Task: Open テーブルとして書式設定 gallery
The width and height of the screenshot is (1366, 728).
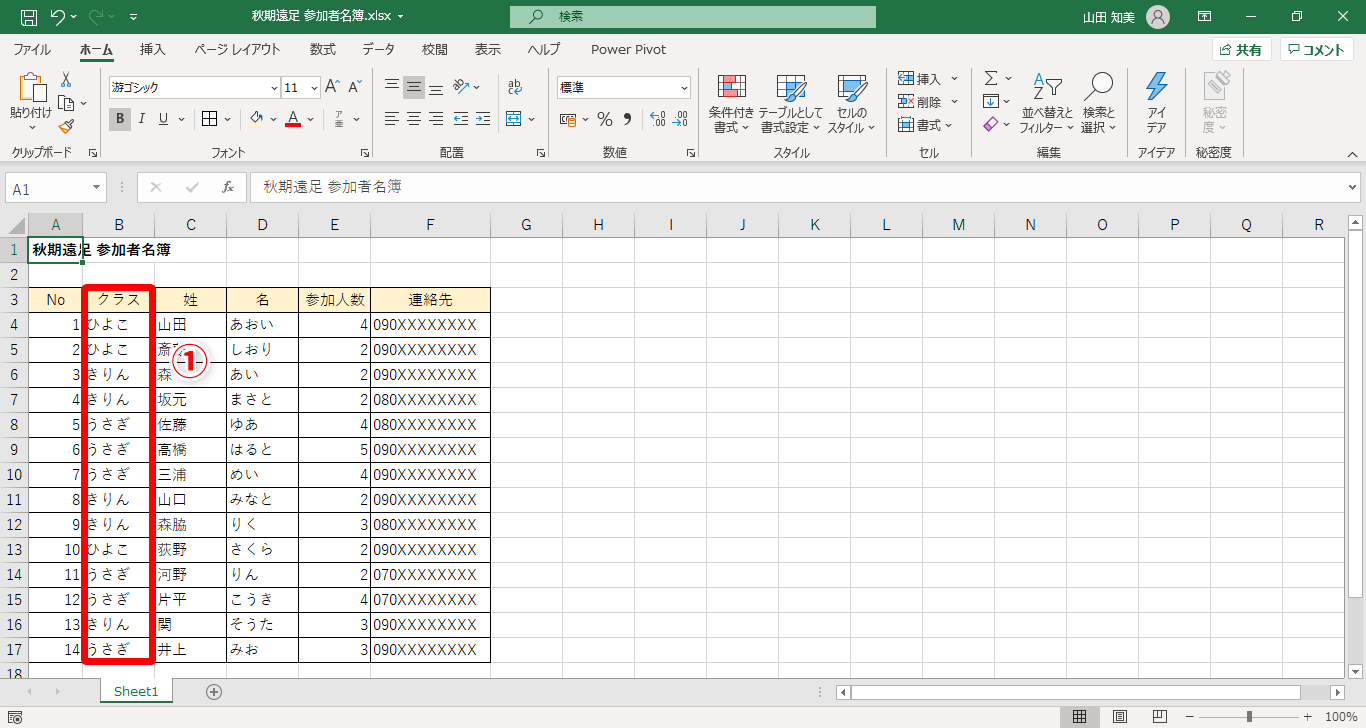Action: 790,103
